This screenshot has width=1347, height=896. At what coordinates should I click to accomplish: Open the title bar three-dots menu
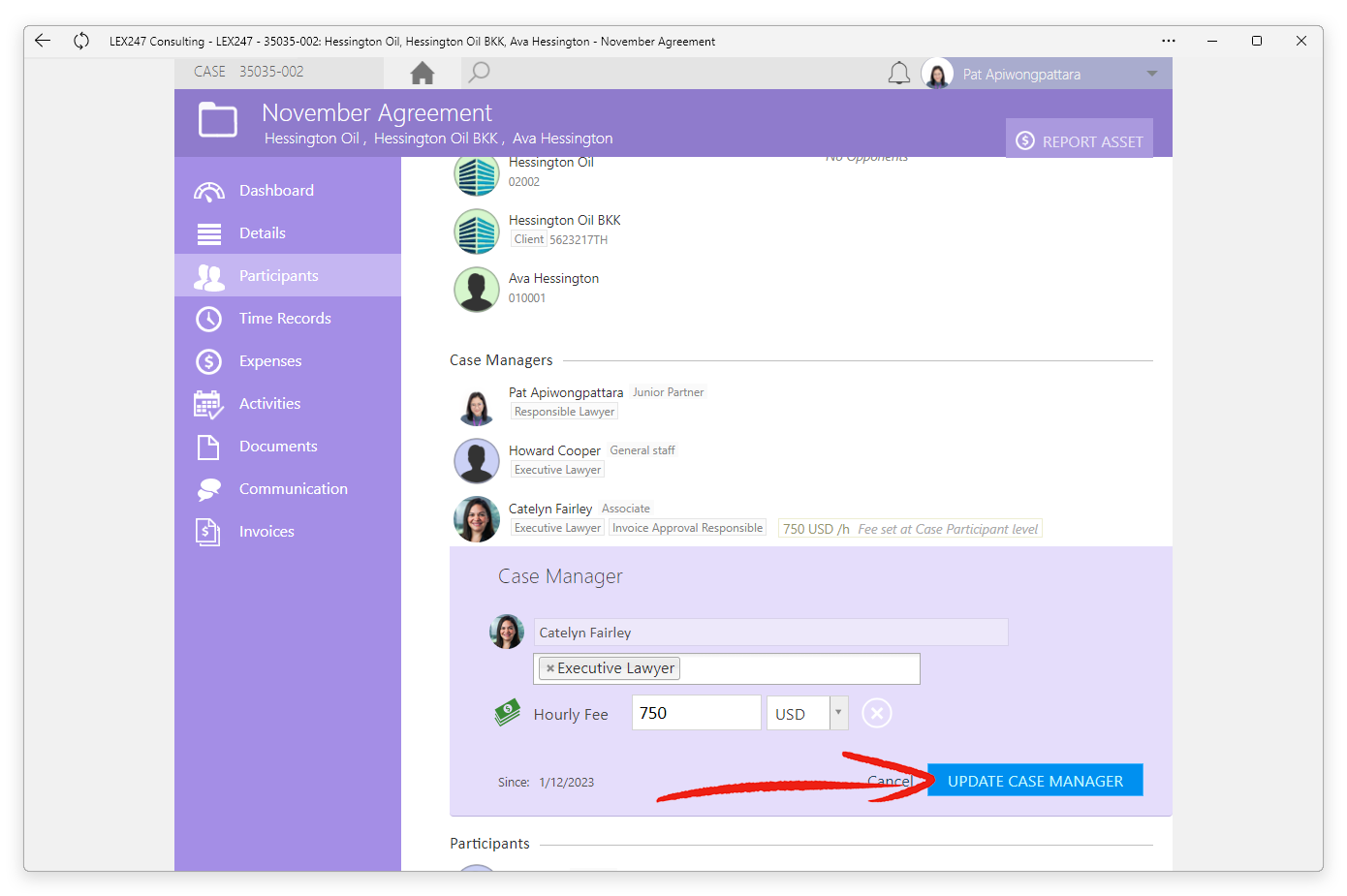(x=1169, y=41)
